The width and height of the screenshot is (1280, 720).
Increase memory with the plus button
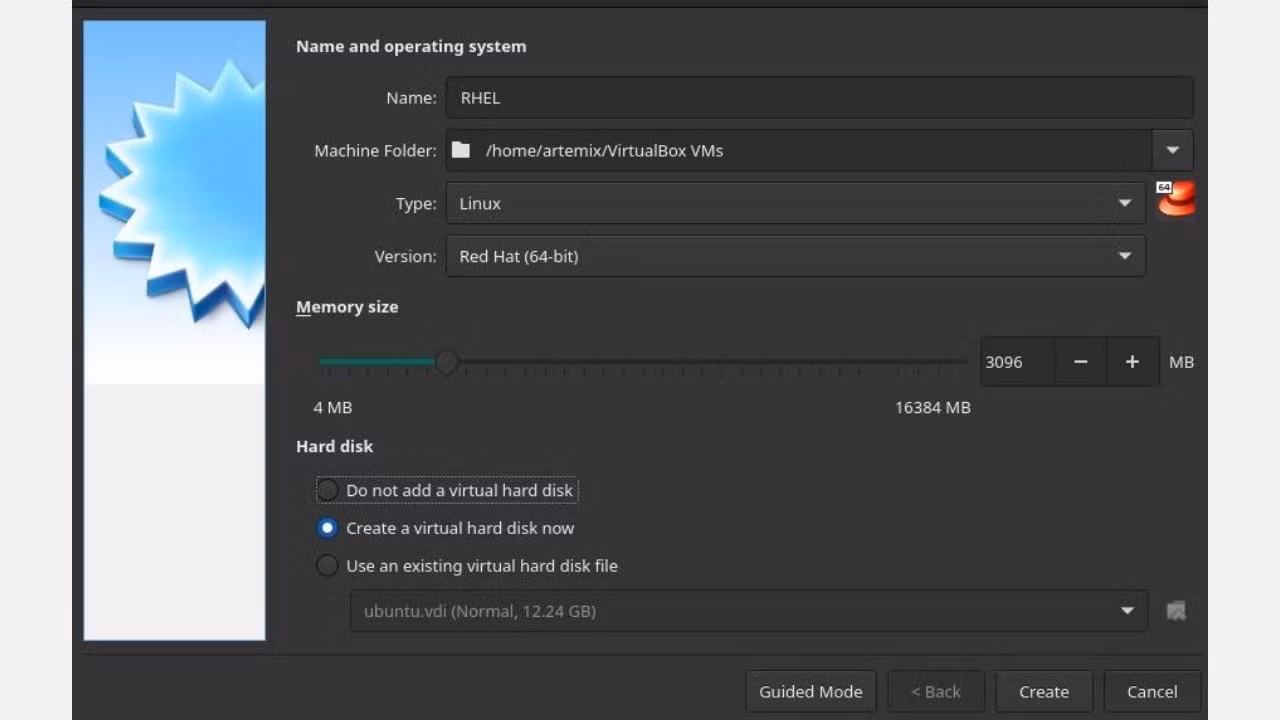coord(1132,362)
